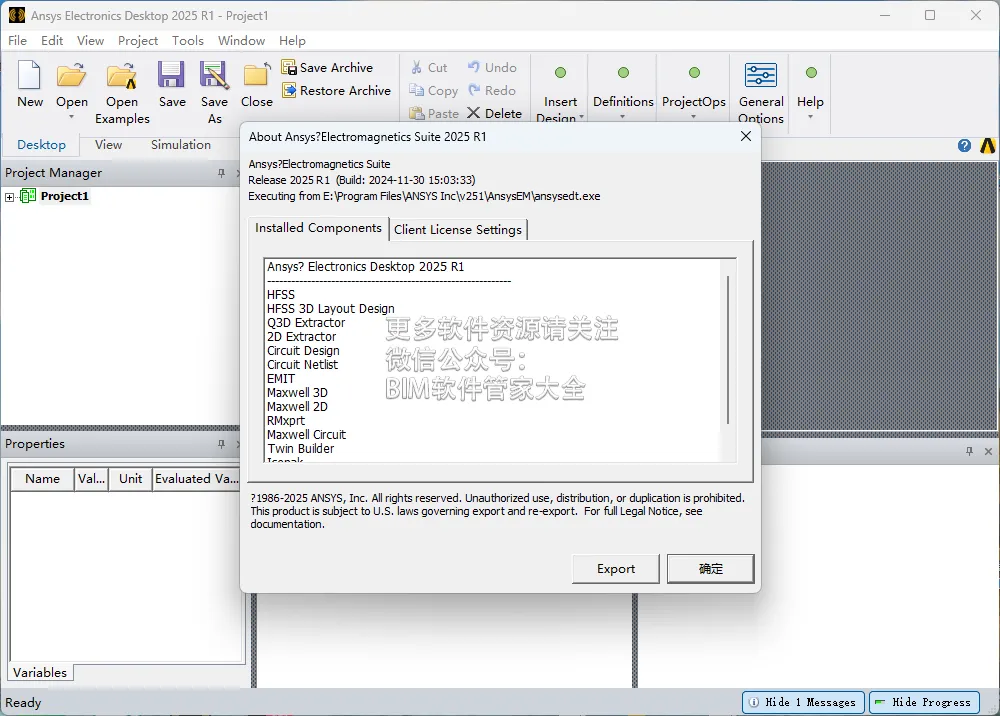Image resolution: width=1000 pixels, height=716 pixels.
Task: Open the Help ribbon dropdown arrow
Action: 810,117
